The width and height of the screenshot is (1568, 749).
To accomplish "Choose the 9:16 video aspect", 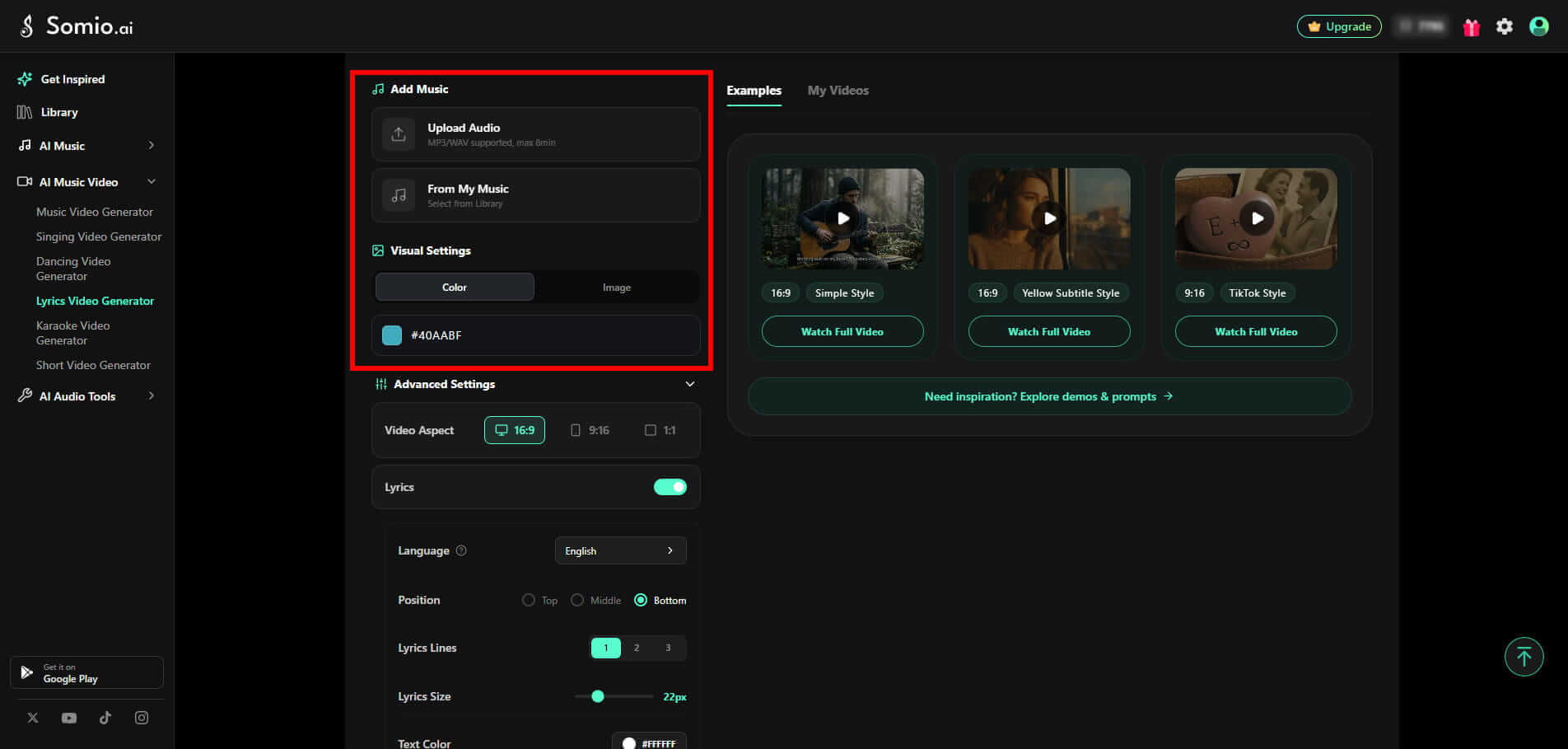I will [x=590, y=430].
